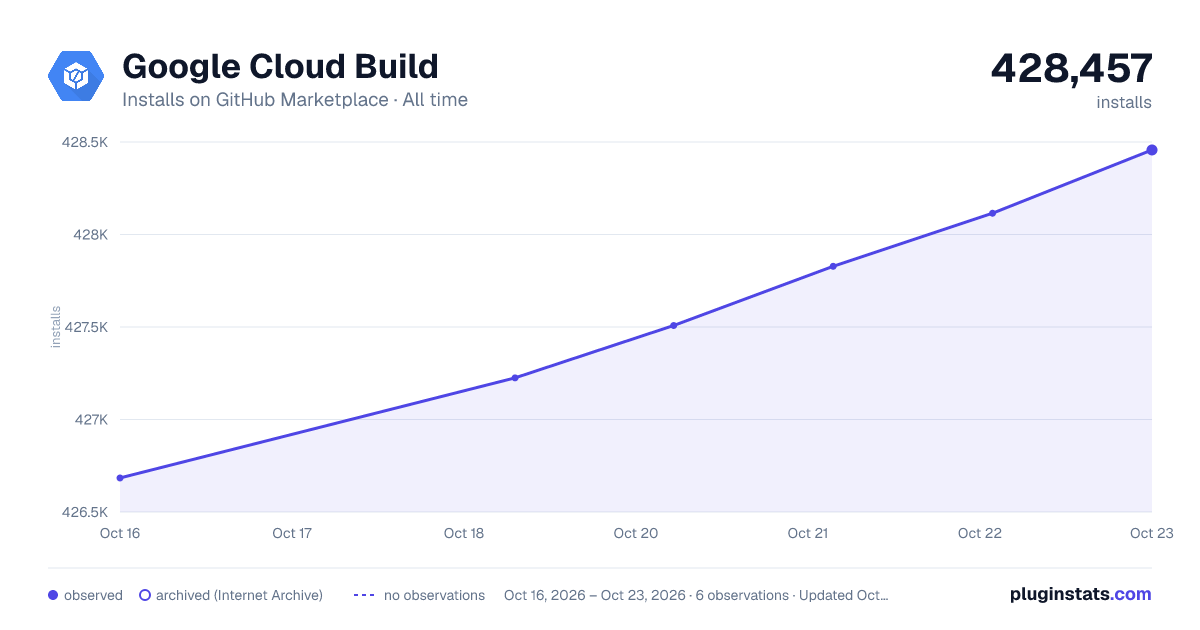Click the 428K y-axis label
The height and width of the screenshot is (630, 1200).
[x=90, y=235]
